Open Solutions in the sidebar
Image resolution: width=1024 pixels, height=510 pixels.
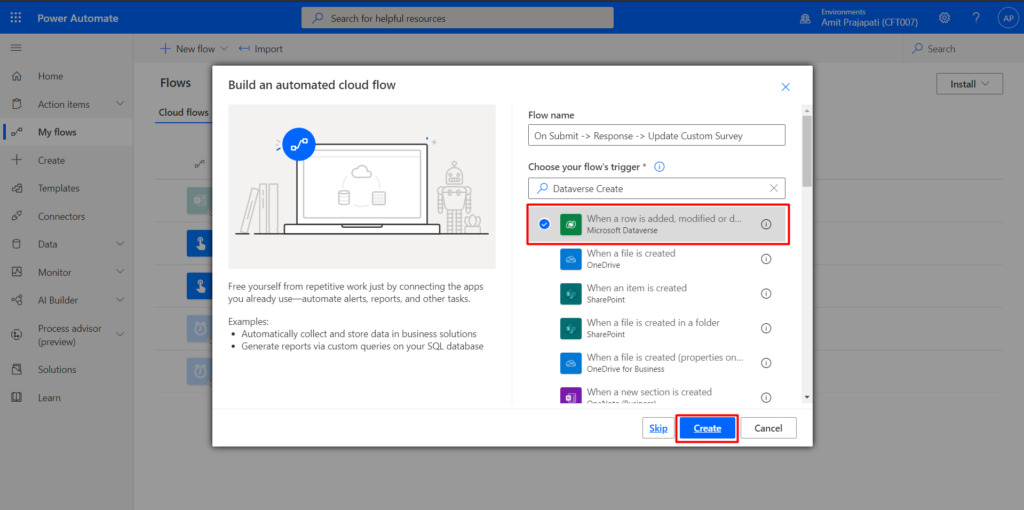57,370
